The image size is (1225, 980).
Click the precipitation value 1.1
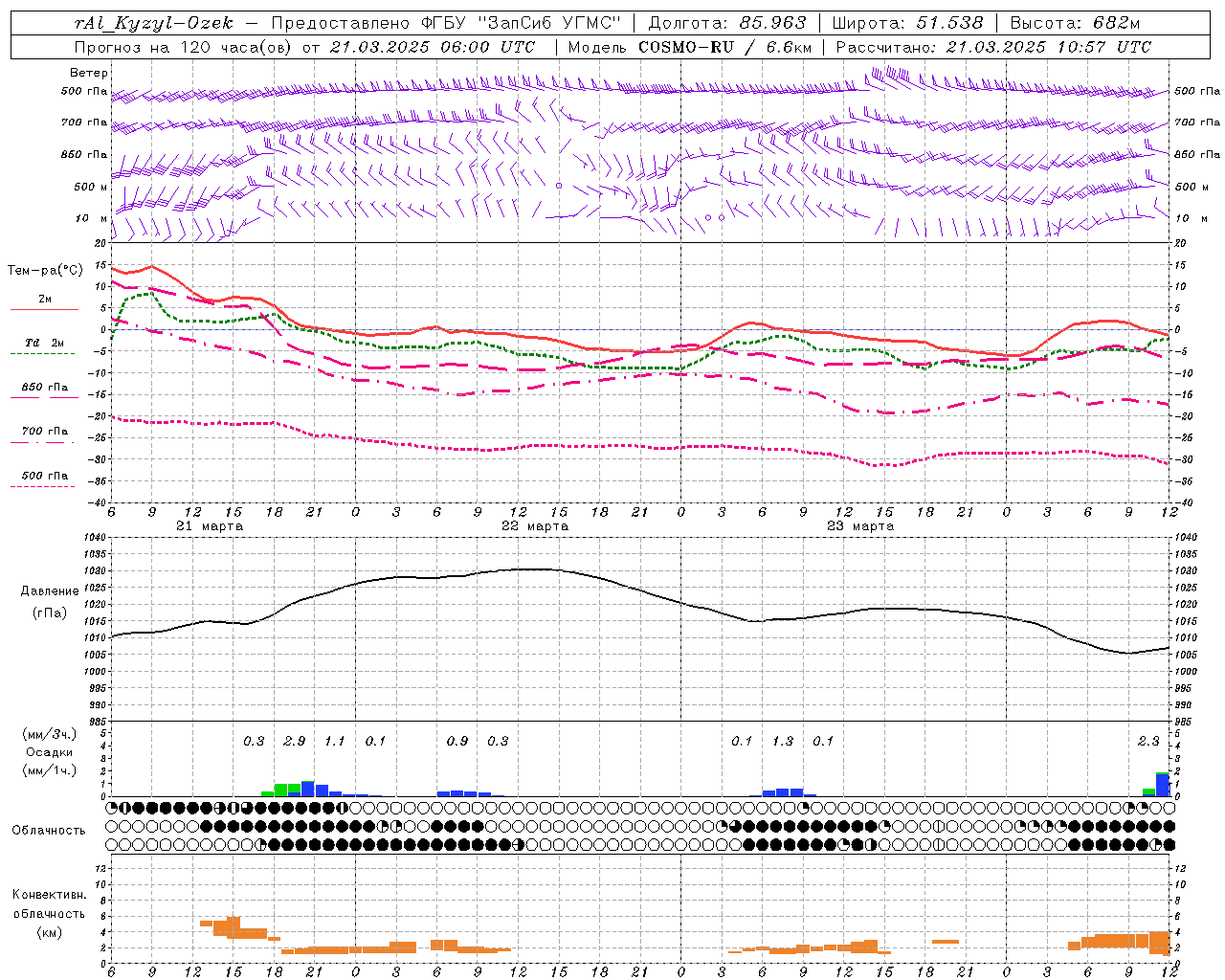(335, 741)
